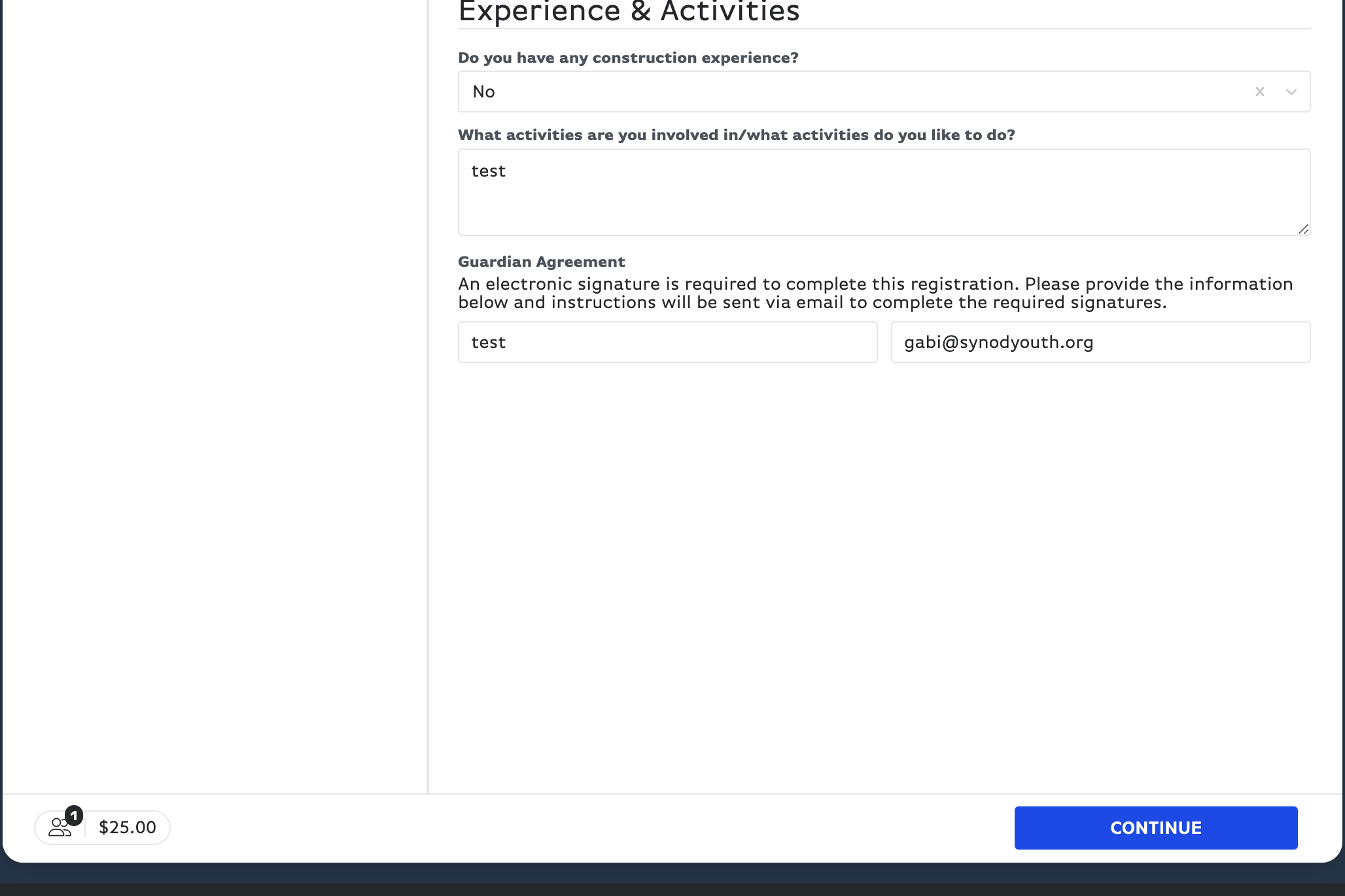Focus the guardian email field
The width and height of the screenshot is (1345, 896).
pos(1100,342)
